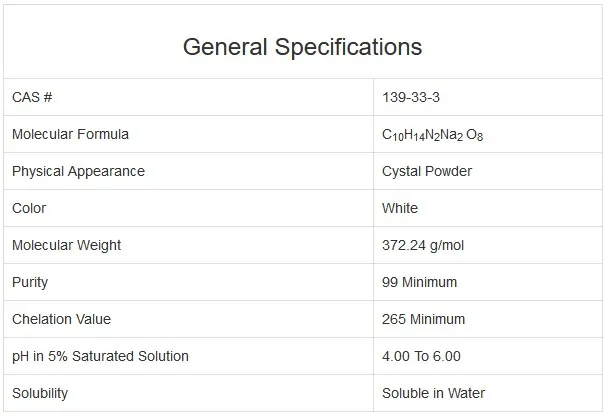Select the Chelation Value label

point(61,319)
